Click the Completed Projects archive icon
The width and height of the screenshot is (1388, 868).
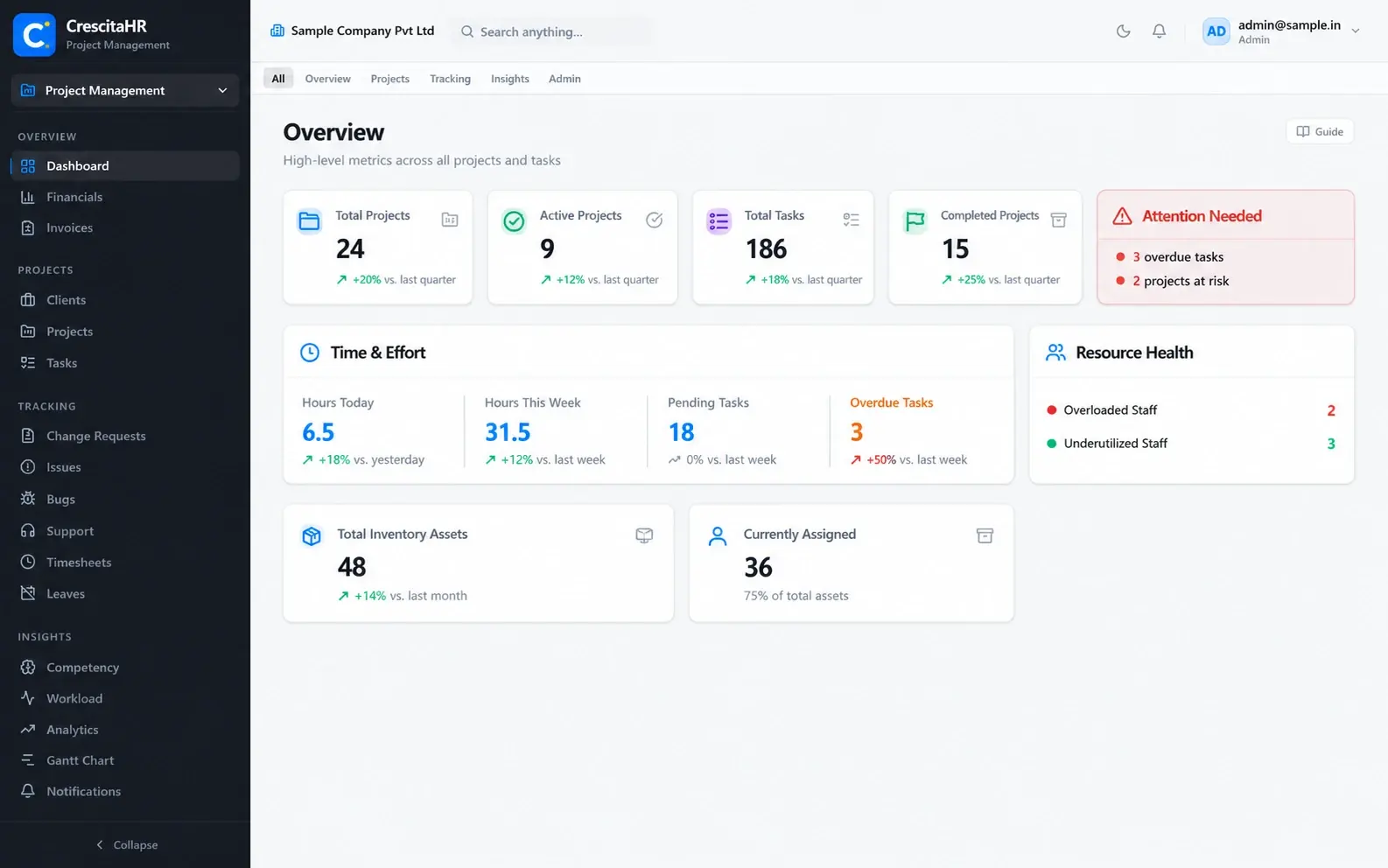tap(1058, 220)
